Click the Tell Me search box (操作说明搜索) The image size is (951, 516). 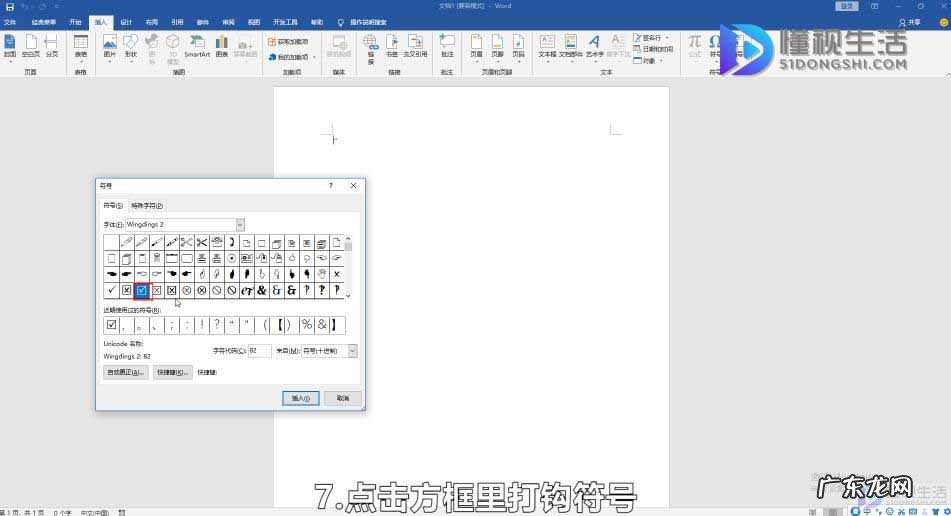pos(368,22)
